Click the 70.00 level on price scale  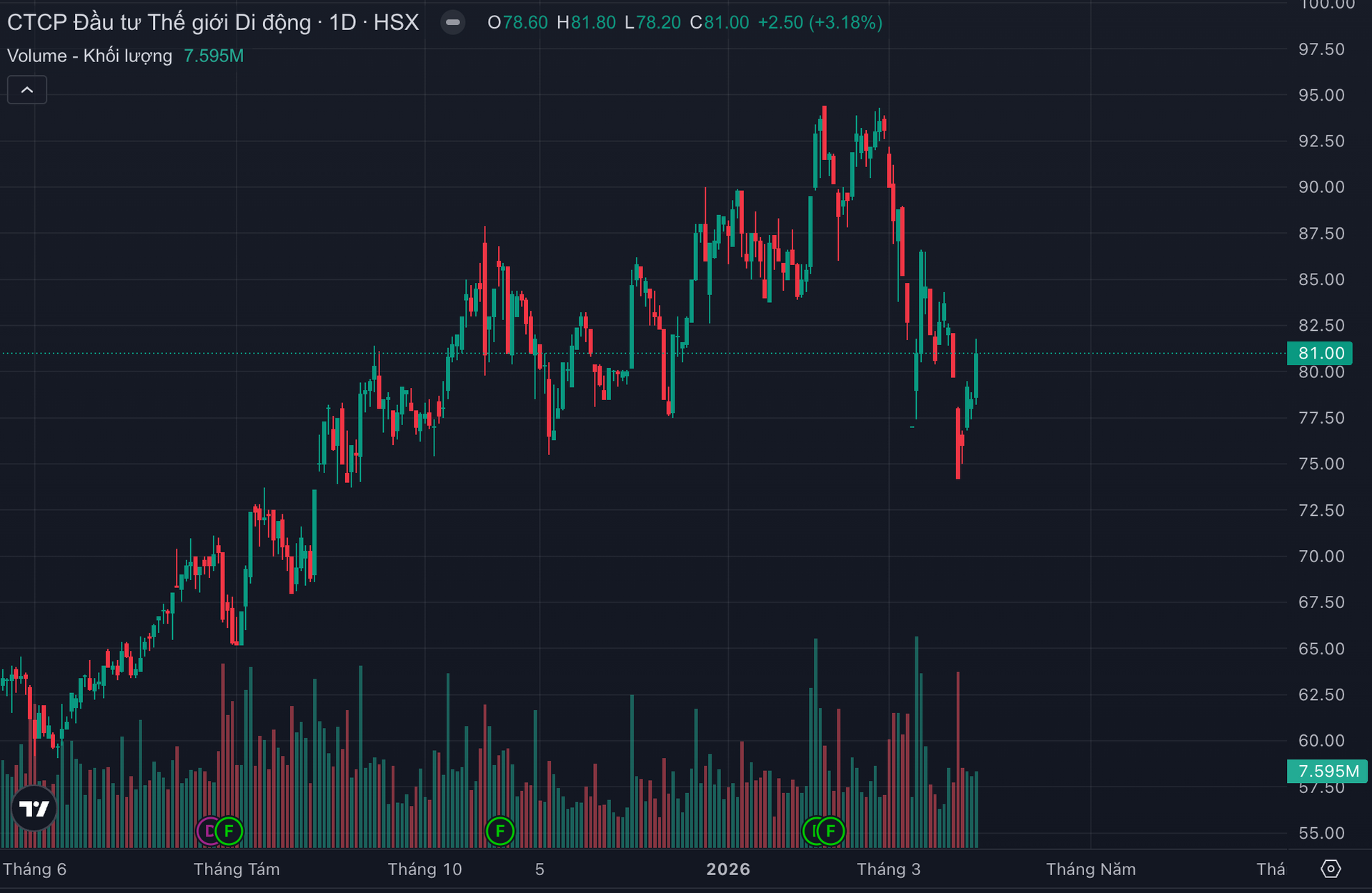[x=1321, y=556]
